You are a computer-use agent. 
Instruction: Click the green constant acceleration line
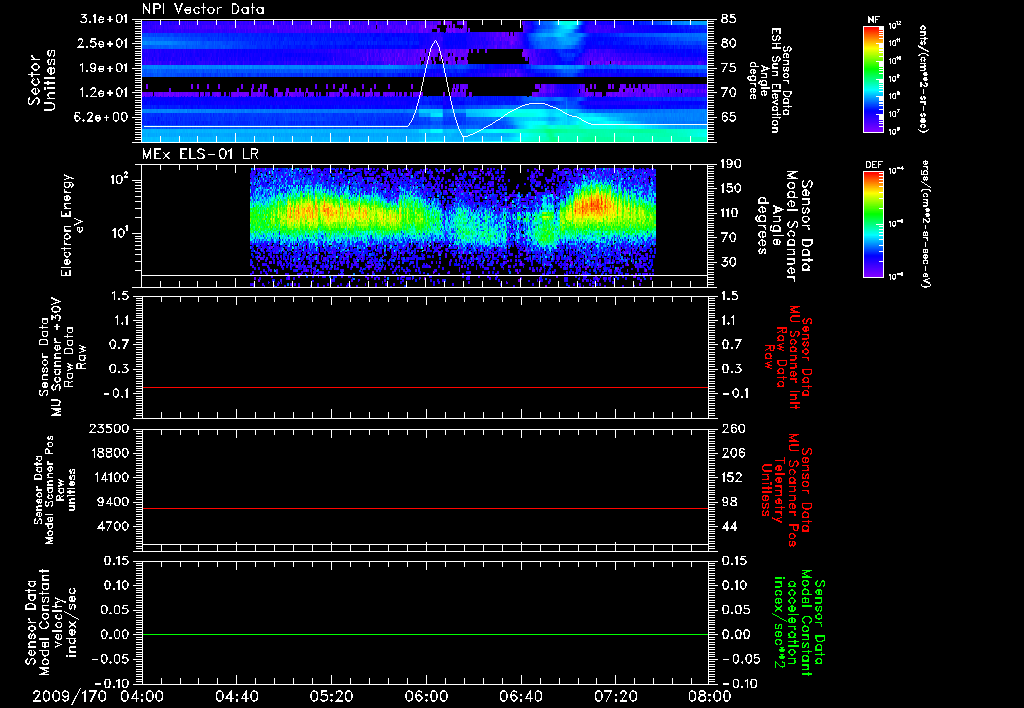425,634
